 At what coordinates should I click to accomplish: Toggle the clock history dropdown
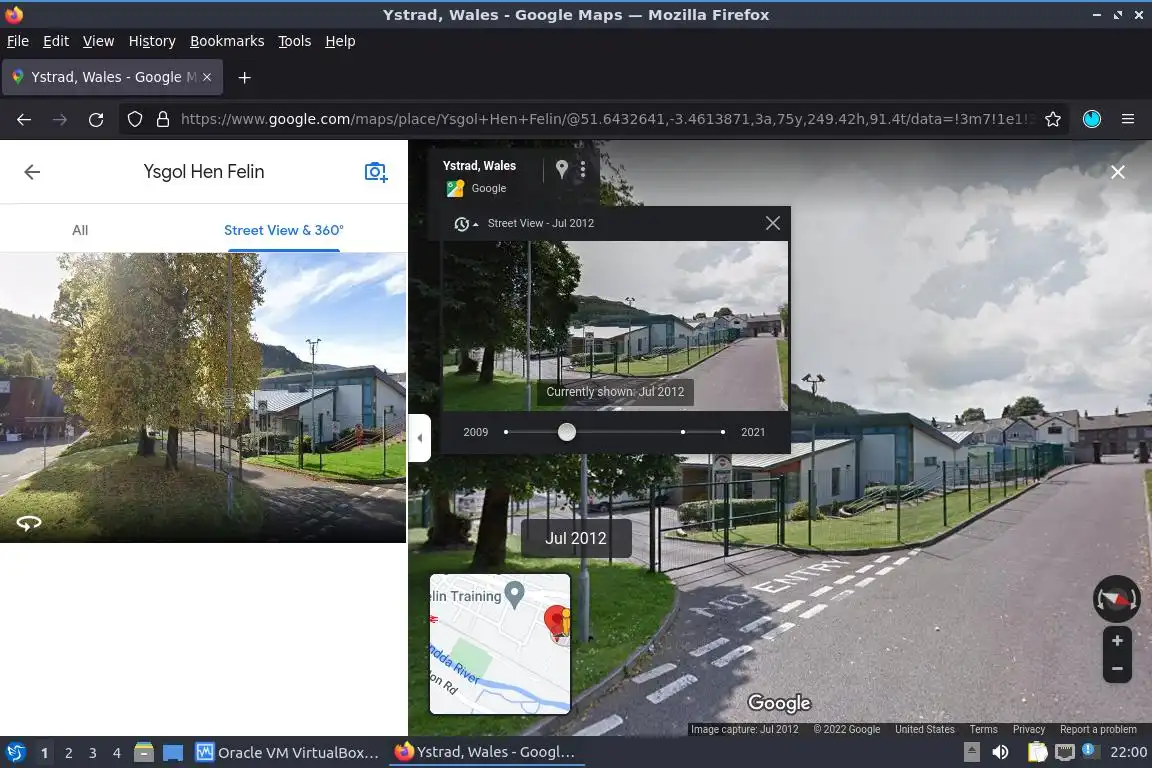466,224
